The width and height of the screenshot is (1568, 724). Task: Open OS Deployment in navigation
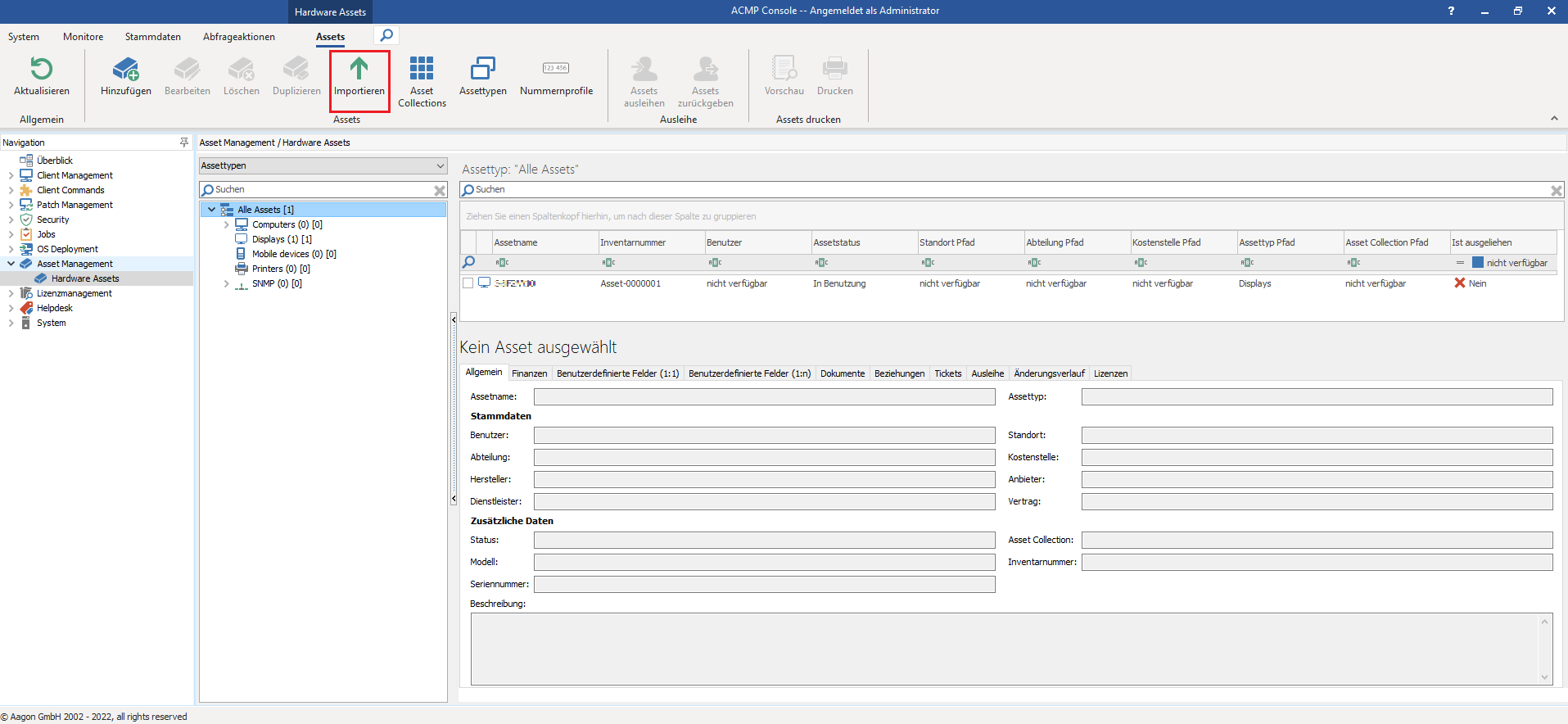pos(67,249)
